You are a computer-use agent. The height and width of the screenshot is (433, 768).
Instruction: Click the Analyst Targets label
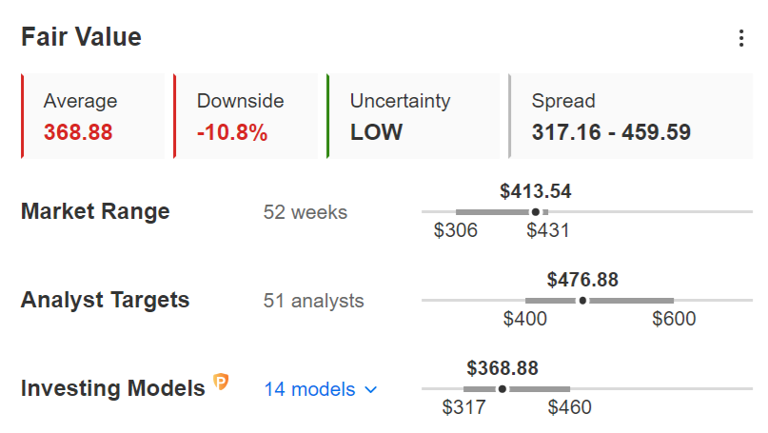coord(105,300)
